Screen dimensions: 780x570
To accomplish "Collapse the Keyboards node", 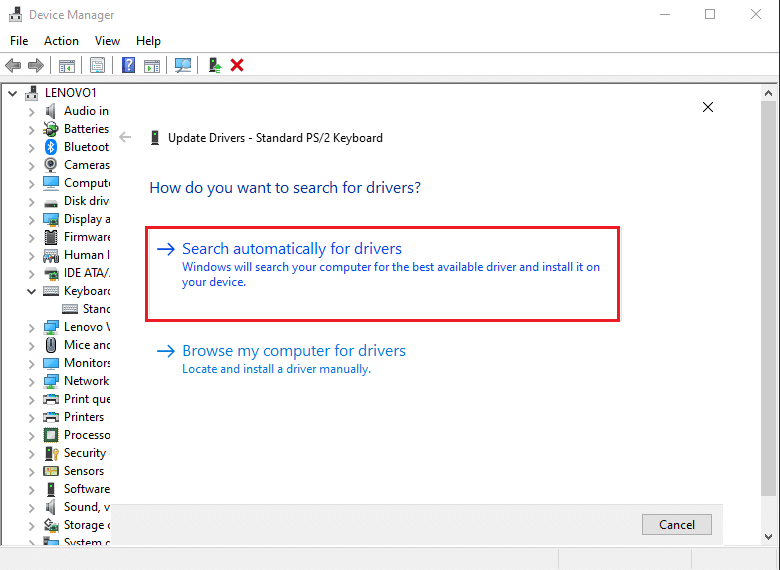I will (31, 291).
